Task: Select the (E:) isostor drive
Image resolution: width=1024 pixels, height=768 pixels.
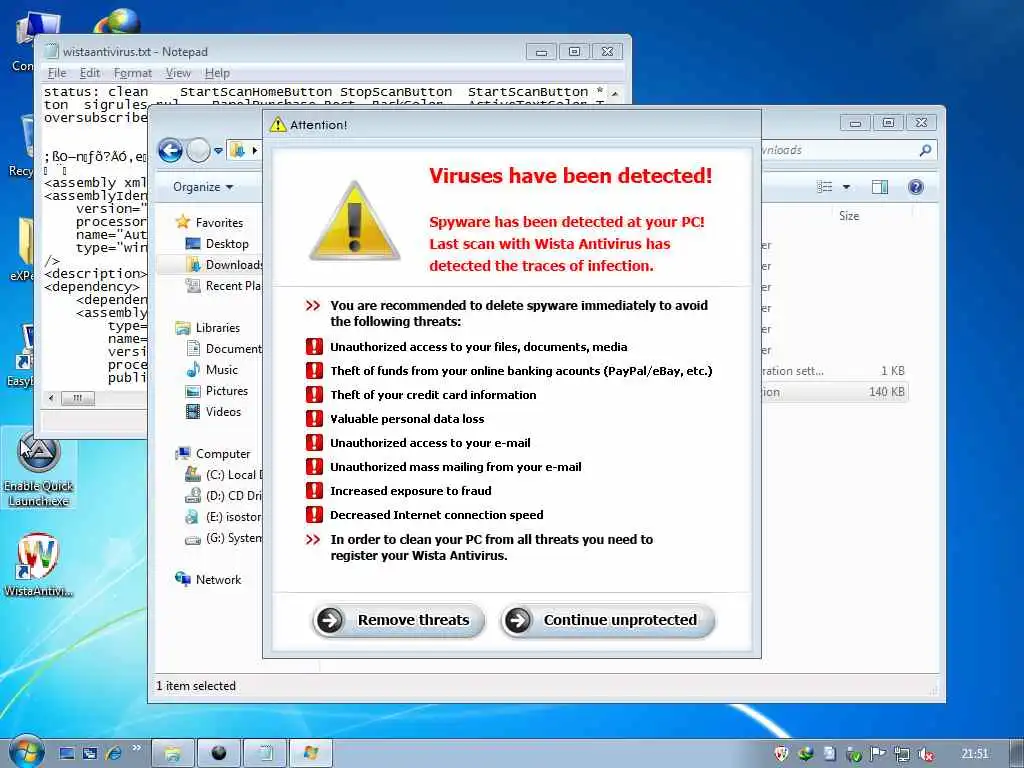Action: (x=223, y=517)
